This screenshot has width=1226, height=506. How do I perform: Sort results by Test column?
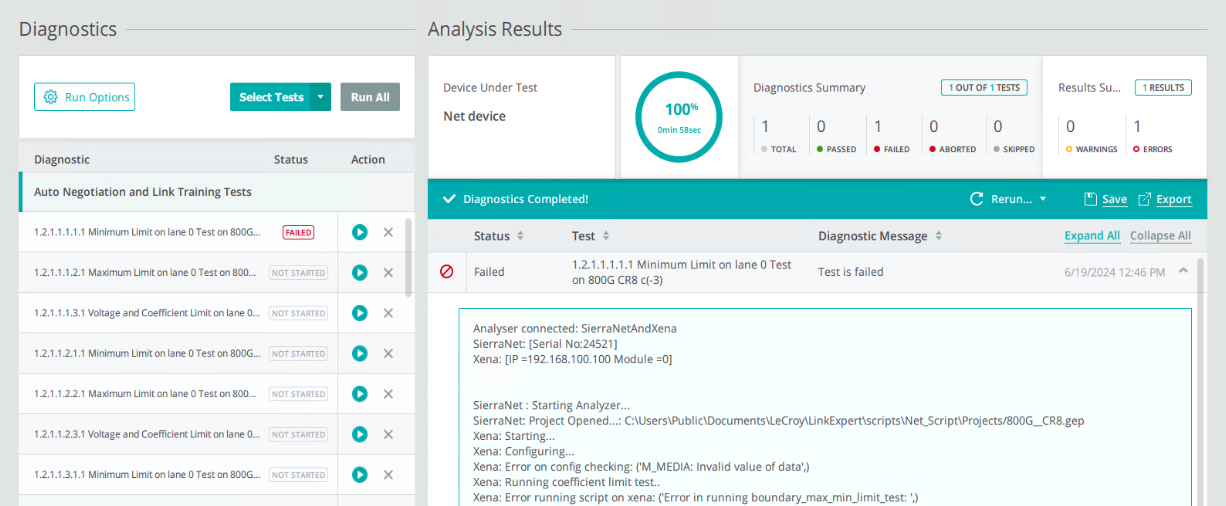point(606,236)
